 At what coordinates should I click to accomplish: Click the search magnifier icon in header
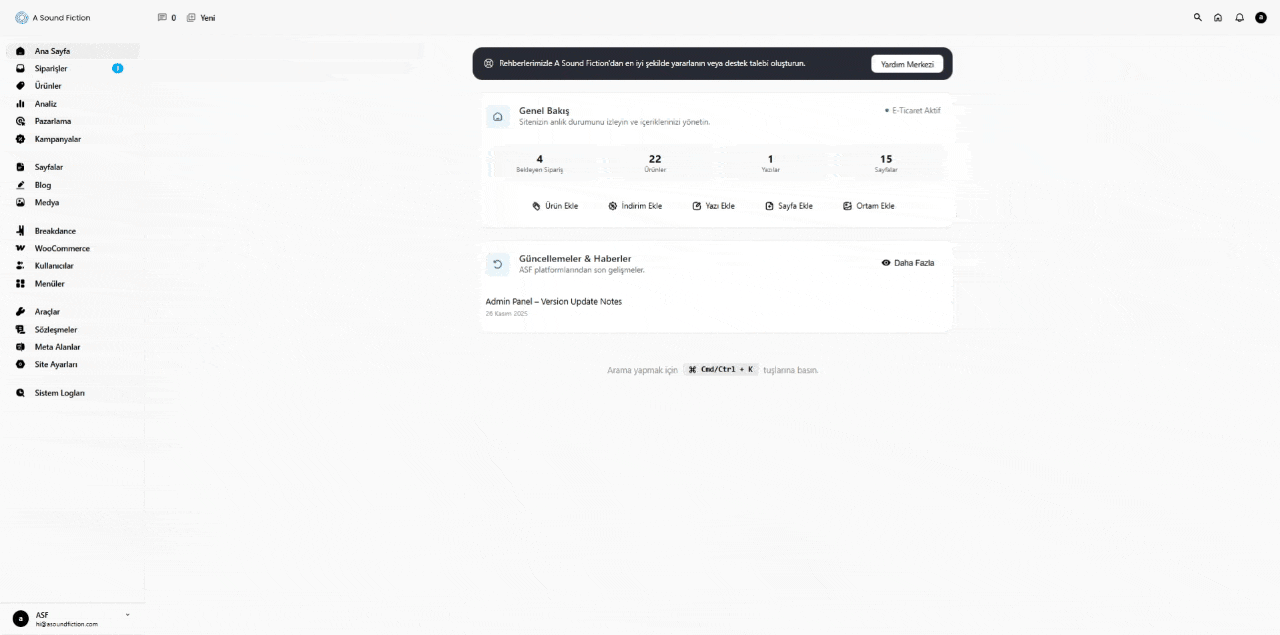(x=1198, y=17)
